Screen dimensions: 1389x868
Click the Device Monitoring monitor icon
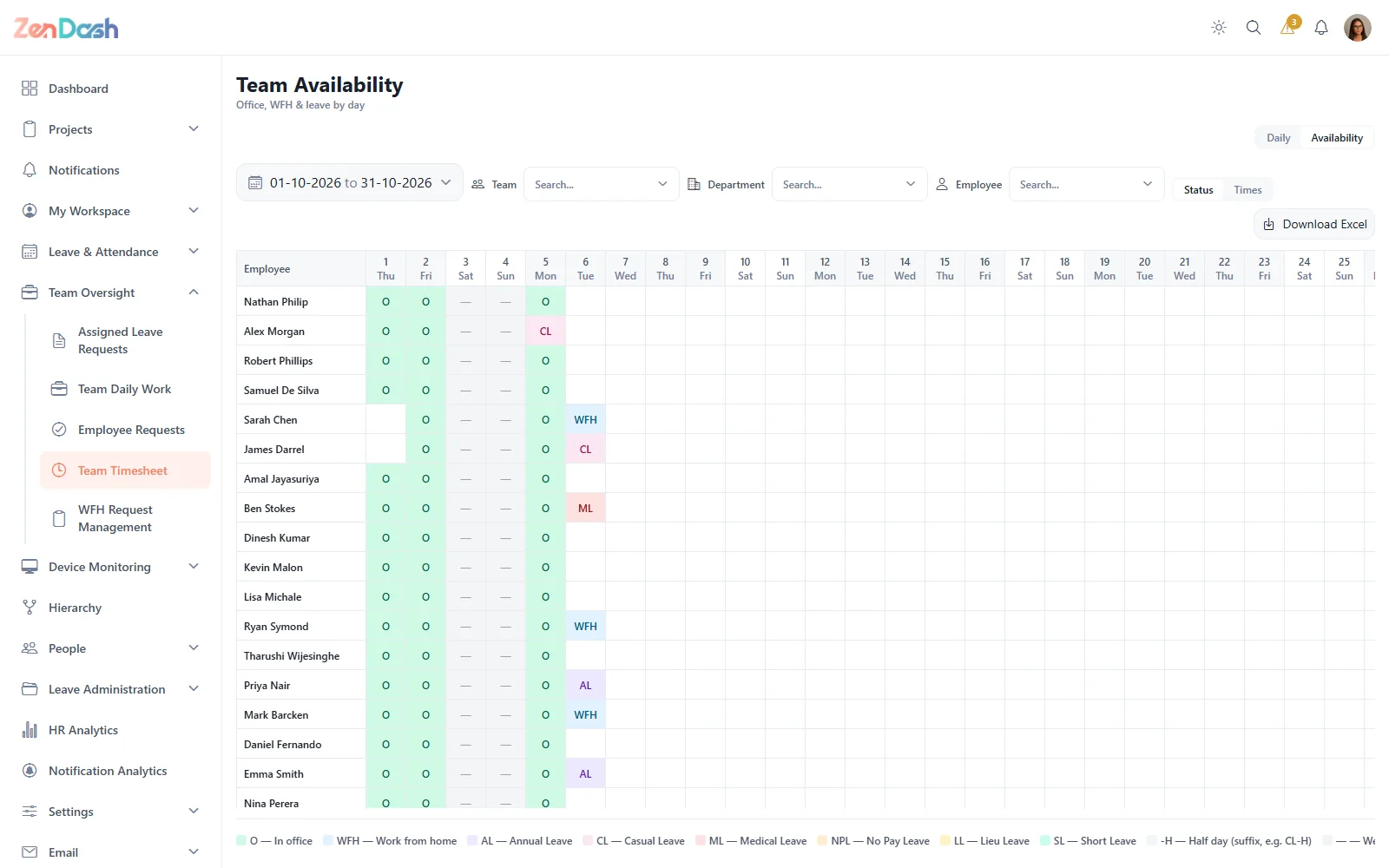tap(30, 567)
